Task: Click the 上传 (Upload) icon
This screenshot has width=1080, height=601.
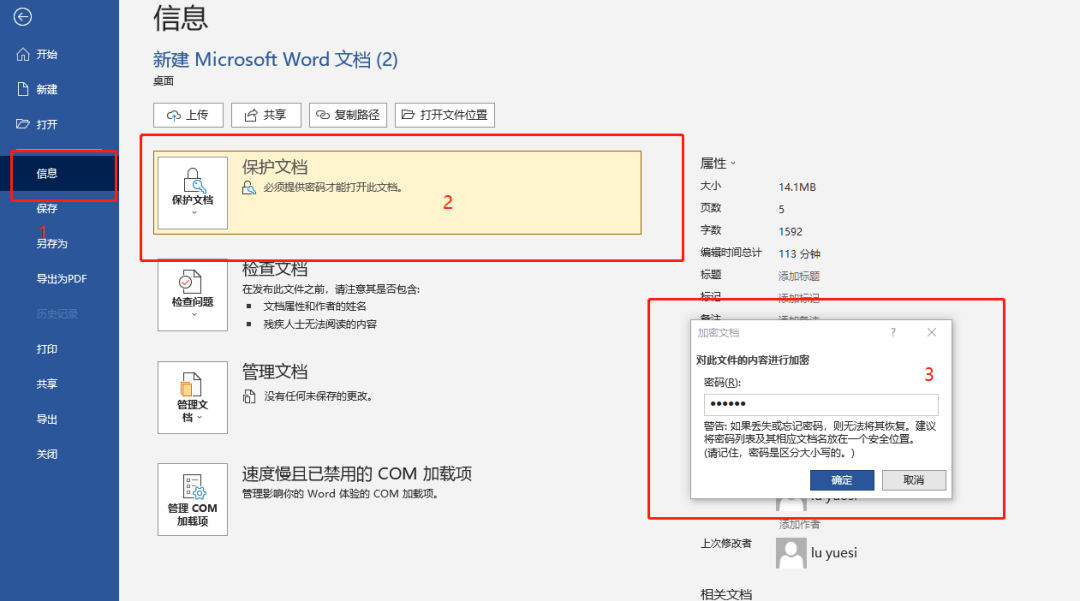Action: coord(187,114)
